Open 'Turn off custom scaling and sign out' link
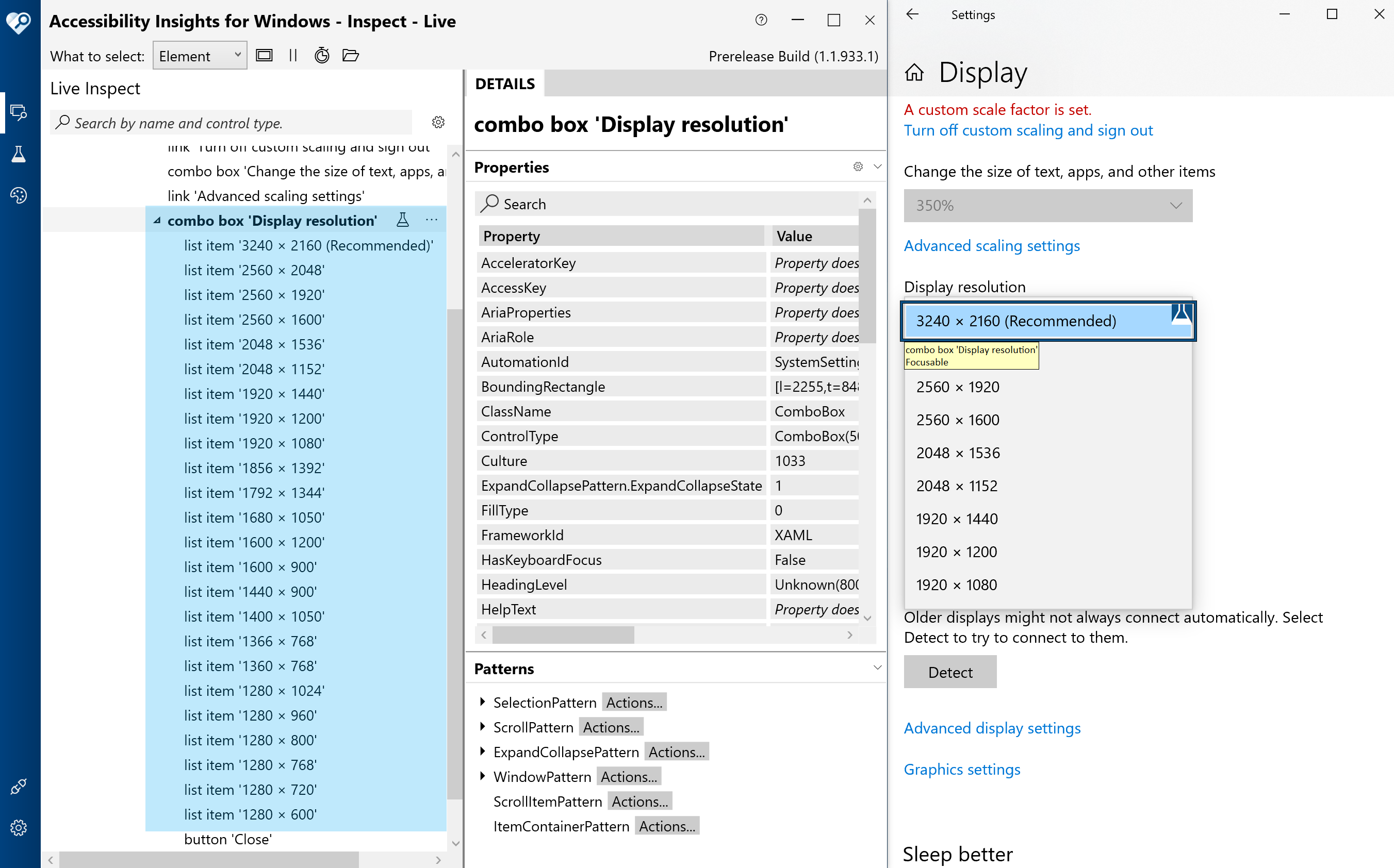The height and width of the screenshot is (868, 1394). [x=1028, y=130]
